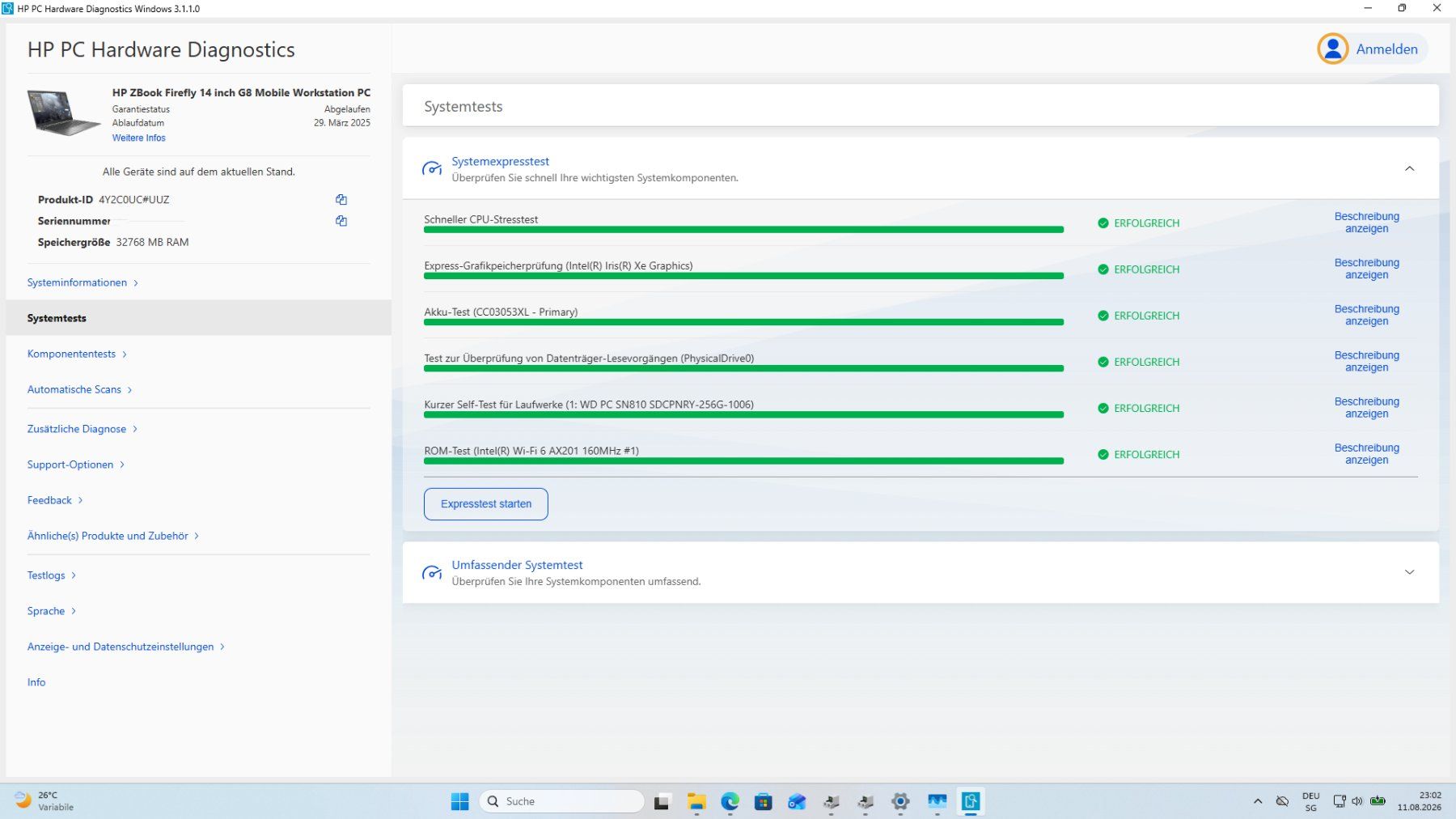
Task: Click the Kurzer Self-Test für Laufwerke progress bar
Action: [743, 414]
